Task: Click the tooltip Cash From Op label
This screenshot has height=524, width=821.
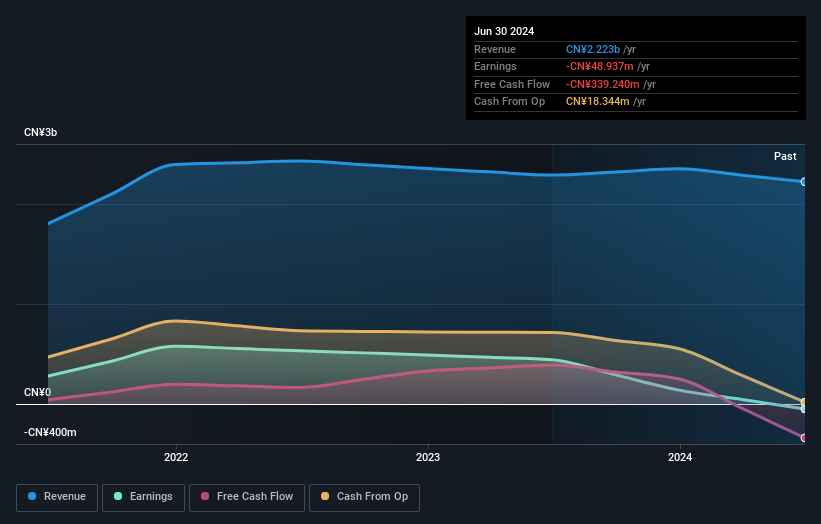Action: [509, 102]
